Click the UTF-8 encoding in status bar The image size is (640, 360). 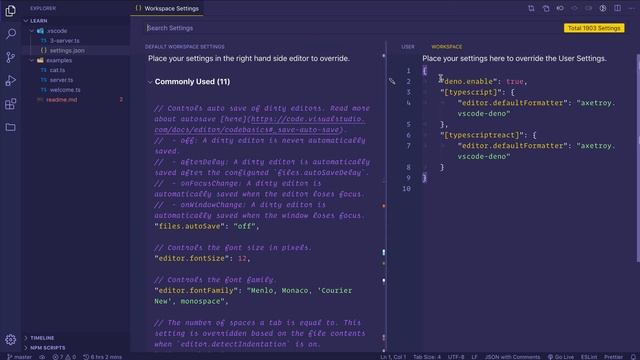(456, 357)
